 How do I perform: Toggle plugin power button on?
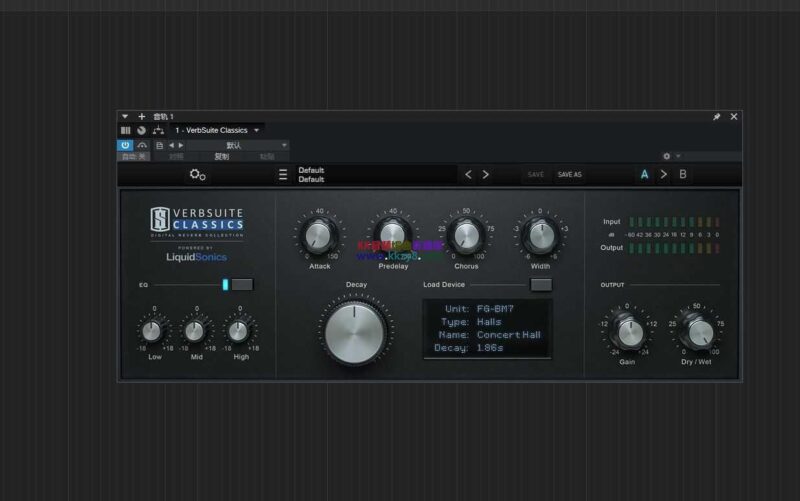point(125,145)
